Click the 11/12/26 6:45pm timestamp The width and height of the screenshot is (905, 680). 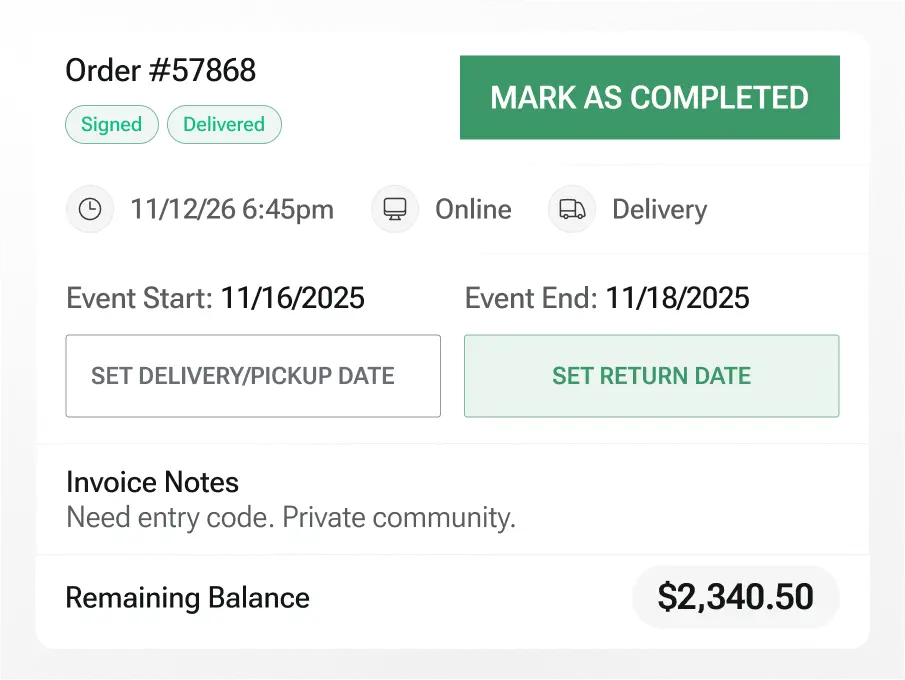click(232, 210)
